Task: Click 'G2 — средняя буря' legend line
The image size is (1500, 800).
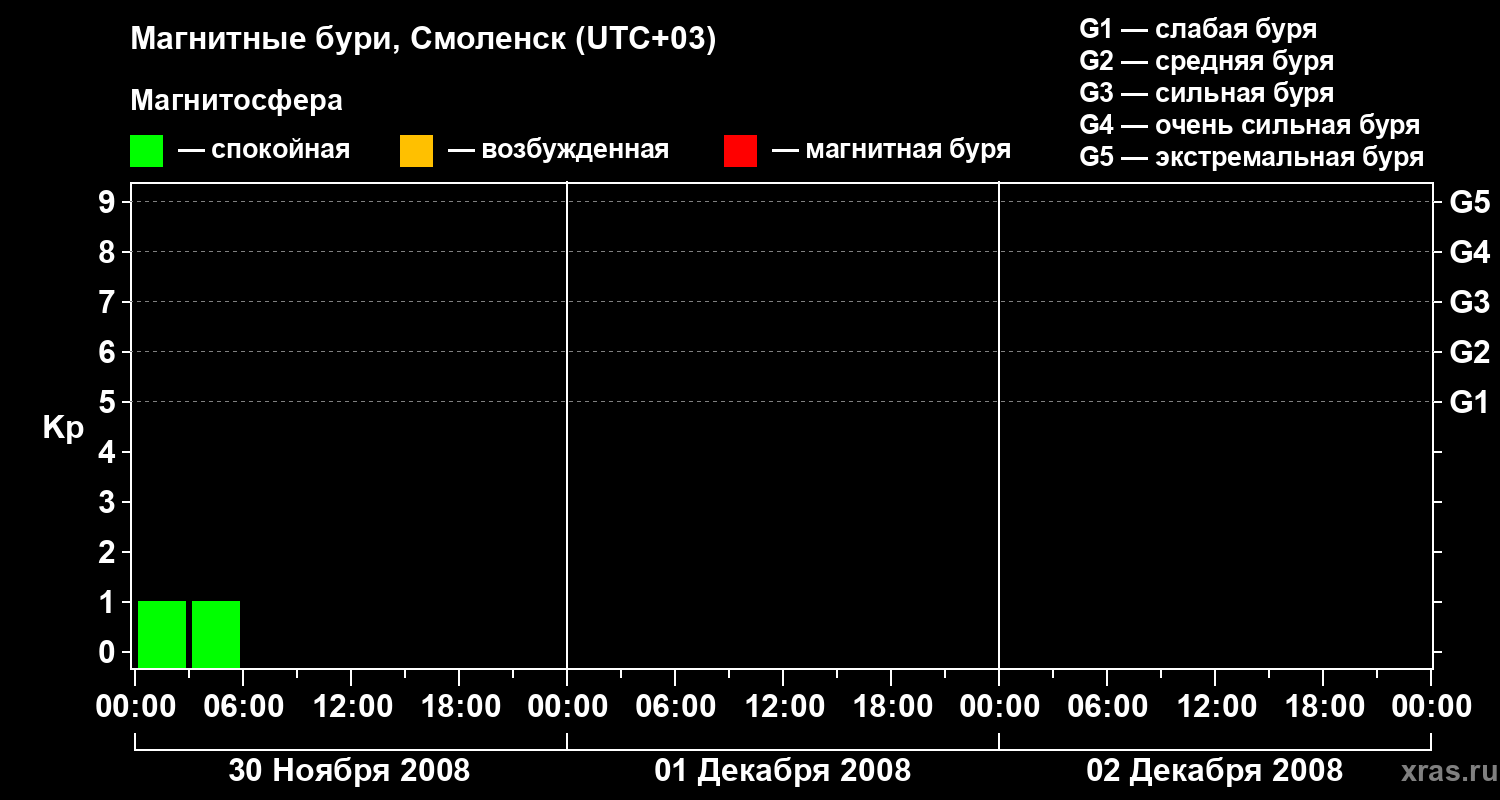Action: pyautogui.click(x=1206, y=61)
